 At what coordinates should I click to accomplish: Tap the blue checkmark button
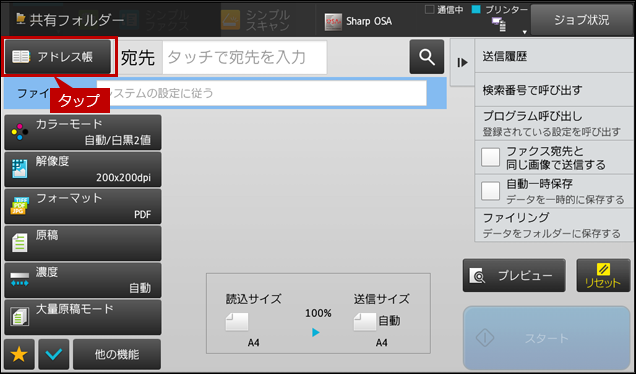54,355
